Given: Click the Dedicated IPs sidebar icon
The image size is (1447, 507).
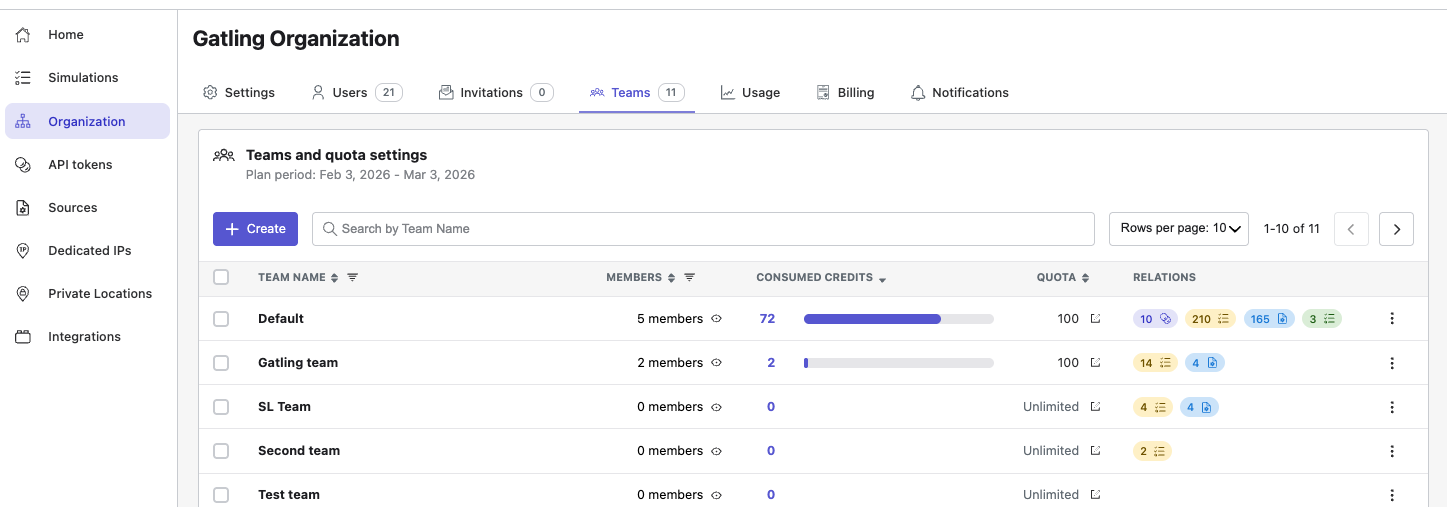Looking at the screenshot, I should [x=23, y=251].
